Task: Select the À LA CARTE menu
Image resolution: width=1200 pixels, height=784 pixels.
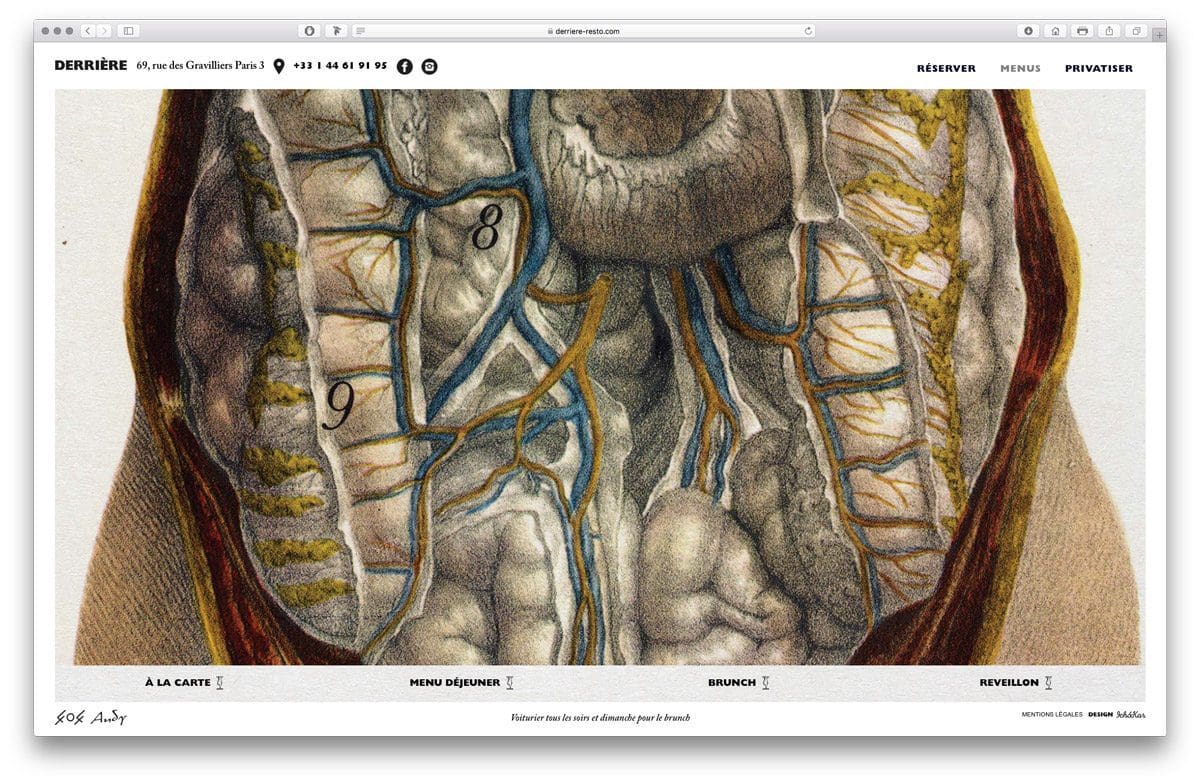Action: tap(178, 683)
